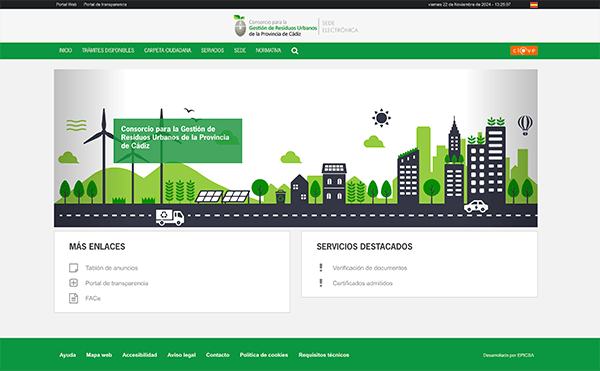Go to the INICIO menu item
The height and width of the screenshot is (371, 600).
65,50
